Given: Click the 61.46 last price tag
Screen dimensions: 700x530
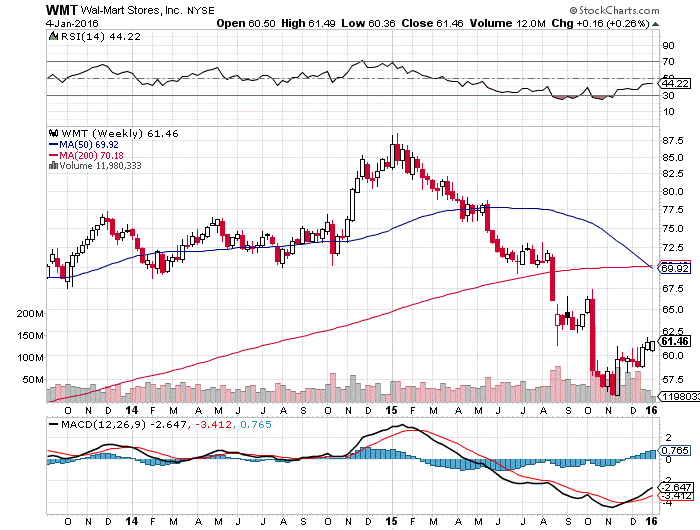Looking at the screenshot, I should [x=675, y=341].
